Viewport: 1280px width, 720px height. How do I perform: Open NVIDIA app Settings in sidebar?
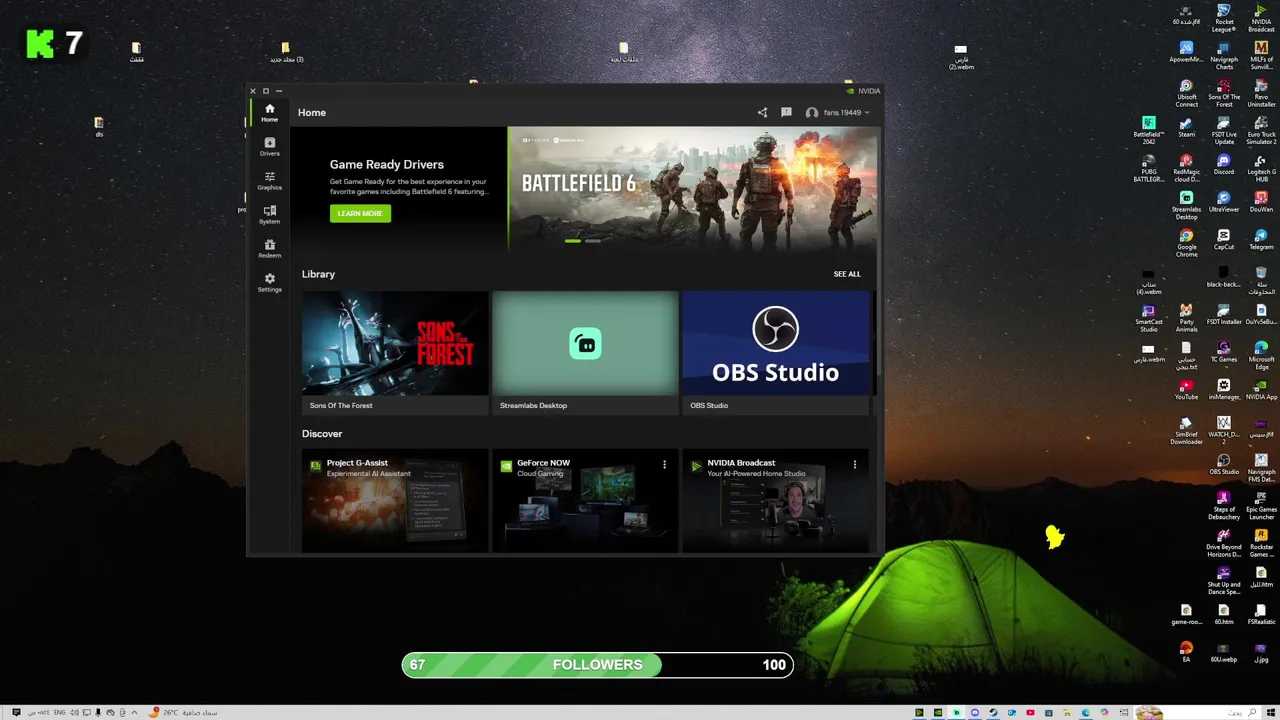point(269,283)
